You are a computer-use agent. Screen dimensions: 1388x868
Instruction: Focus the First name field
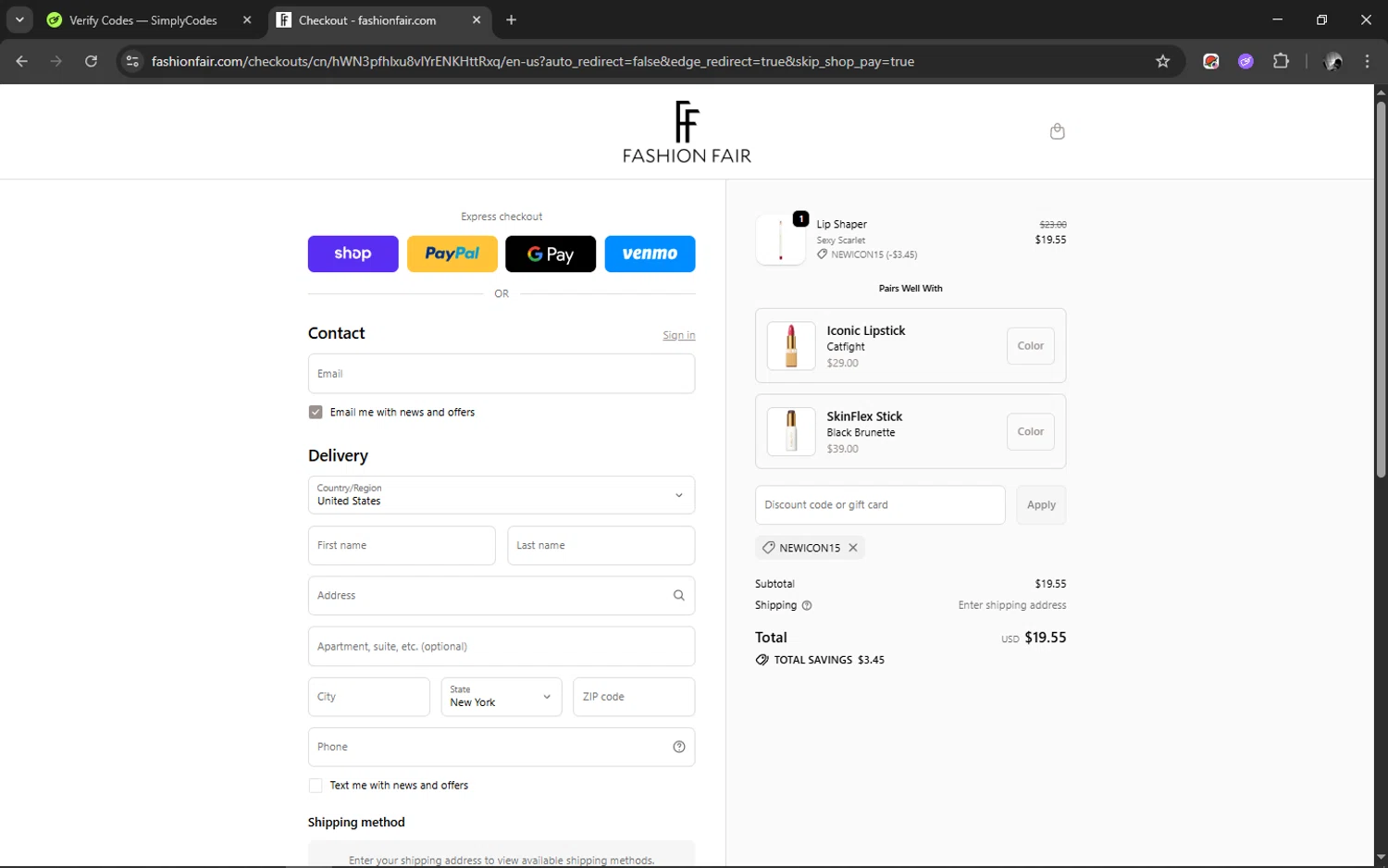(402, 546)
